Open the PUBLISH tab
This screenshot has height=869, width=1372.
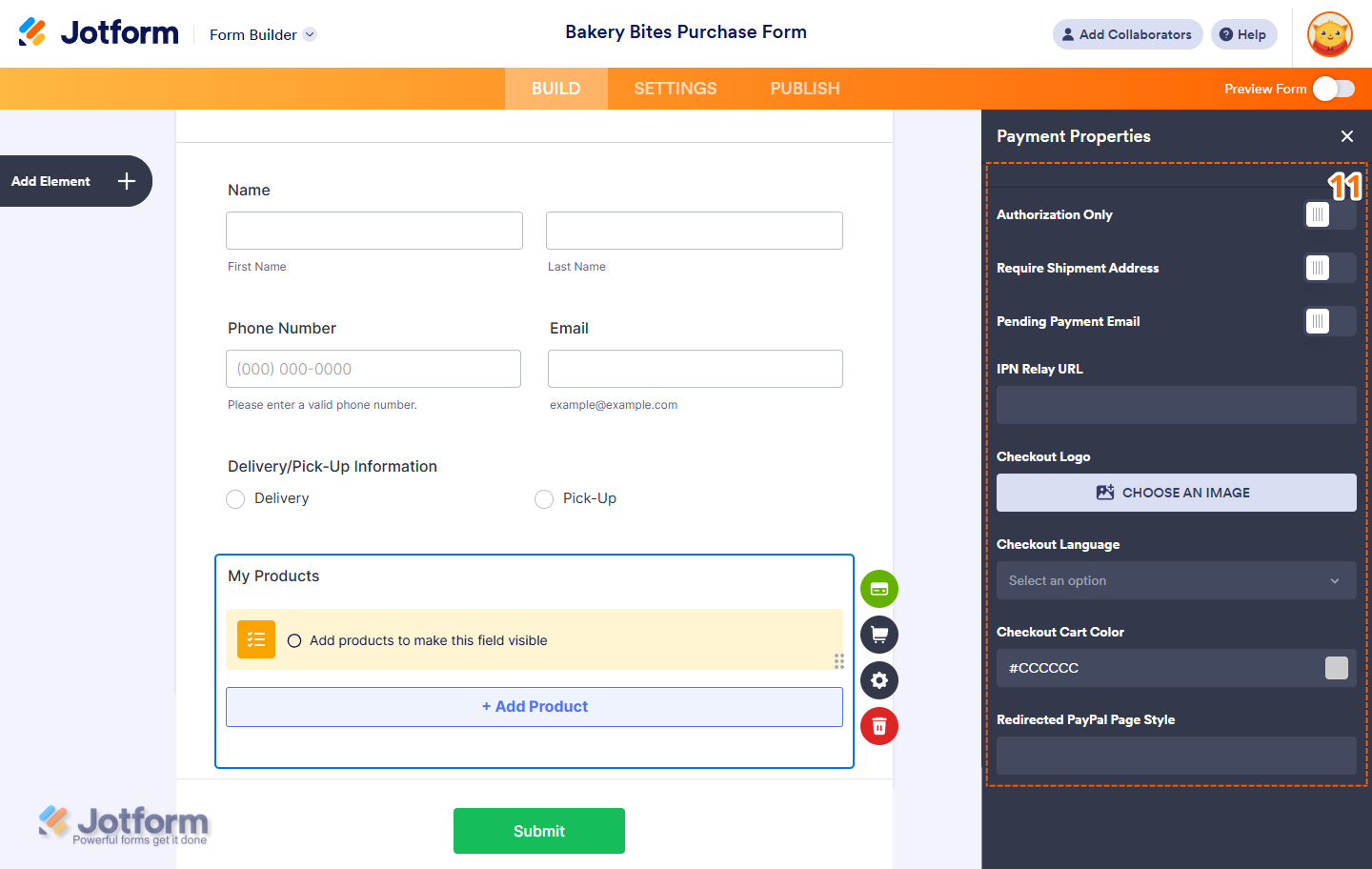click(x=804, y=88)
